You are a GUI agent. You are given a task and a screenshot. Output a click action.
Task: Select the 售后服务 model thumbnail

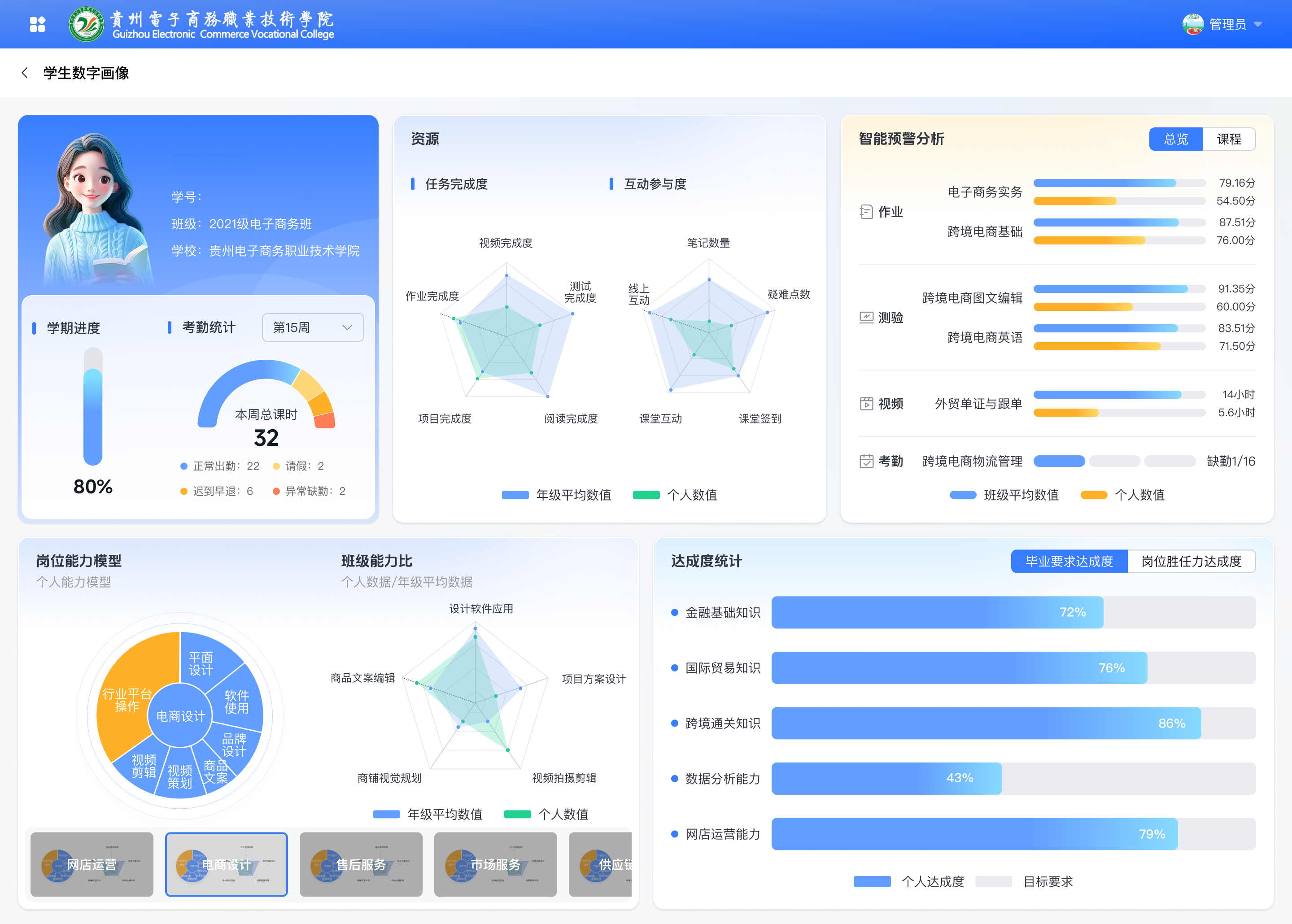point(361,864)
